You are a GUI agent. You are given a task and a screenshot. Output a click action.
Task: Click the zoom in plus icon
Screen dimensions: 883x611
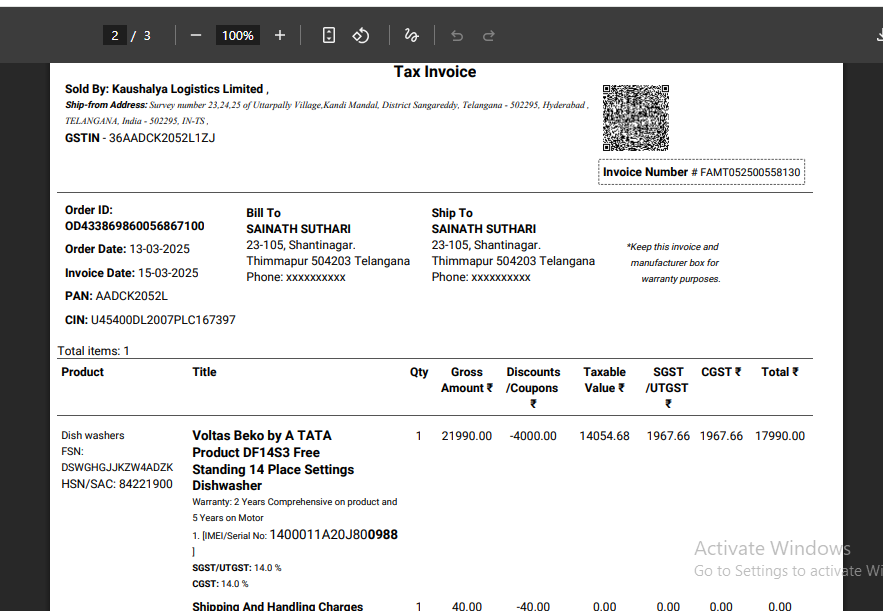(x=279, y=35)
